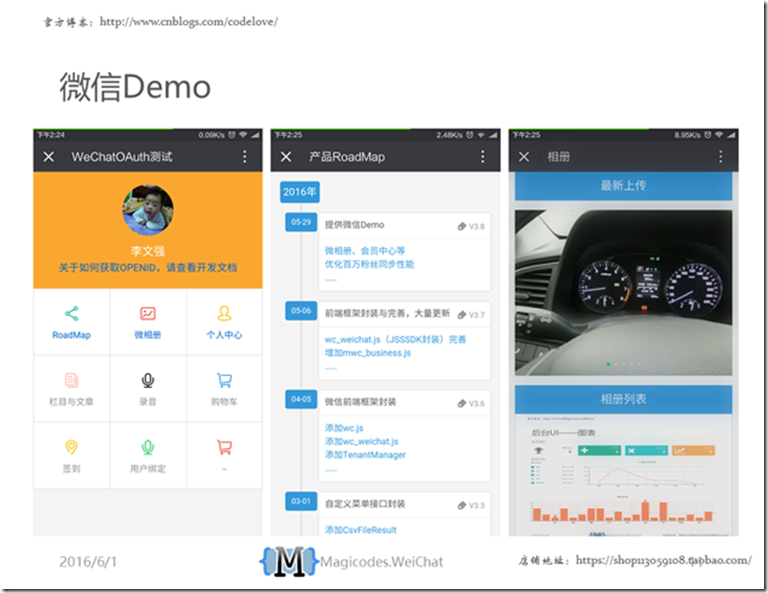Image resolution: width=768 pixels, height=593 pixels.
Task: Tap the V3.3 tag icon
Action: point(461,505)
